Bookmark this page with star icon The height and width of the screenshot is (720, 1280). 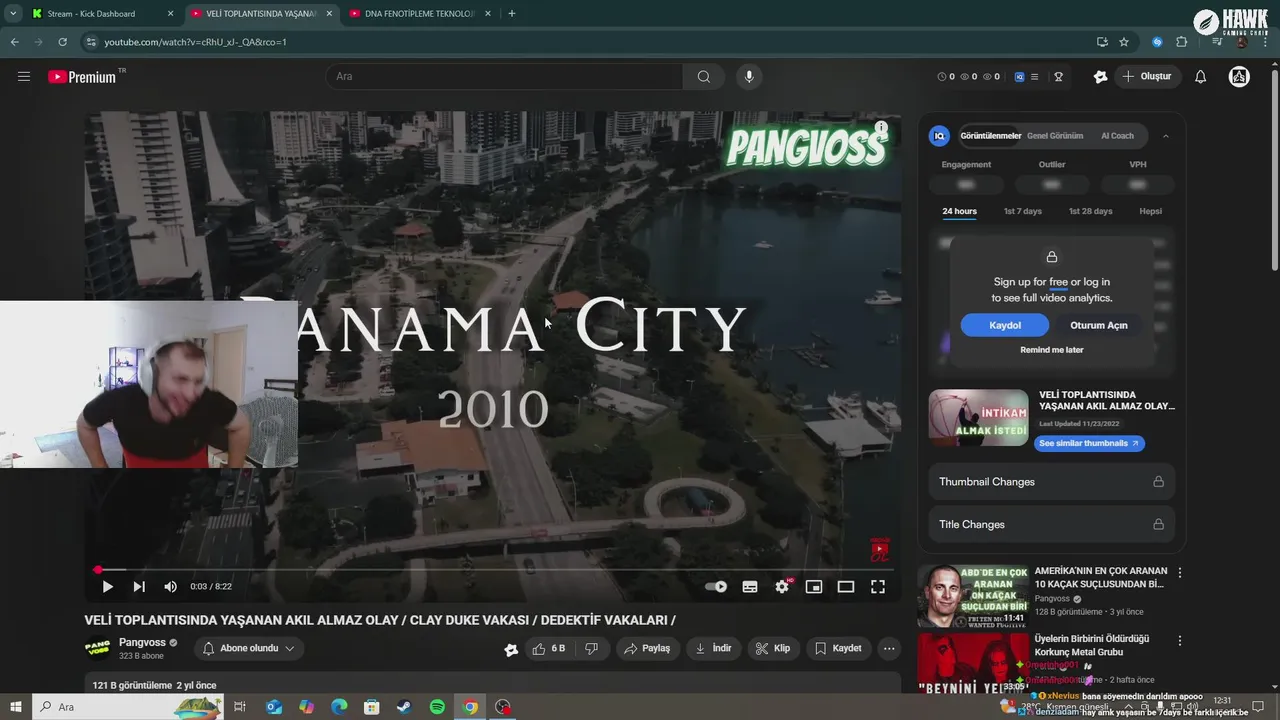1124,42
